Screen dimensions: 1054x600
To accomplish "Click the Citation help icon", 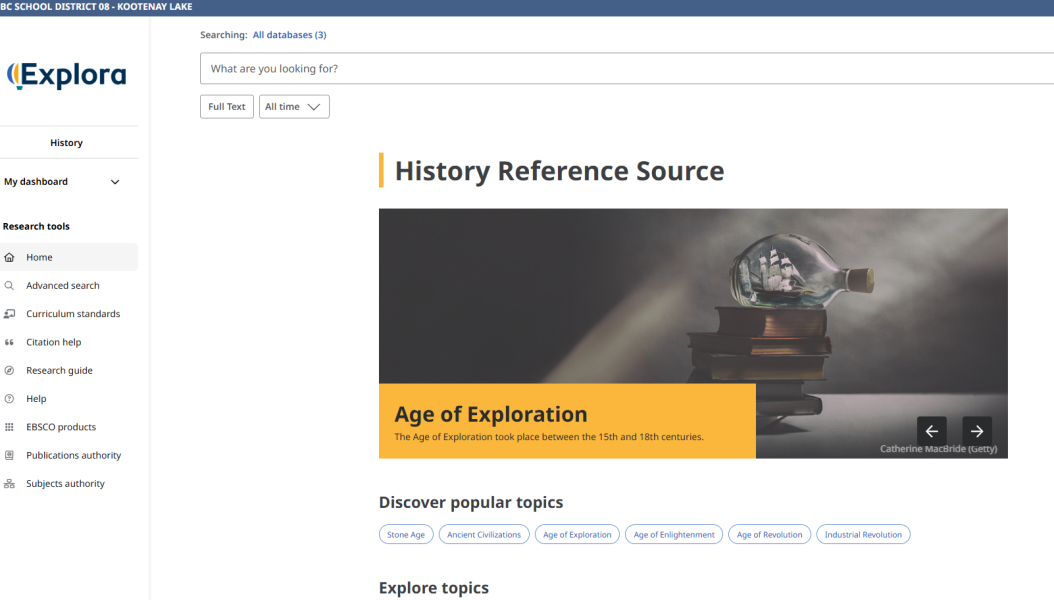I will pyautogui.click(x=9, y=342).
